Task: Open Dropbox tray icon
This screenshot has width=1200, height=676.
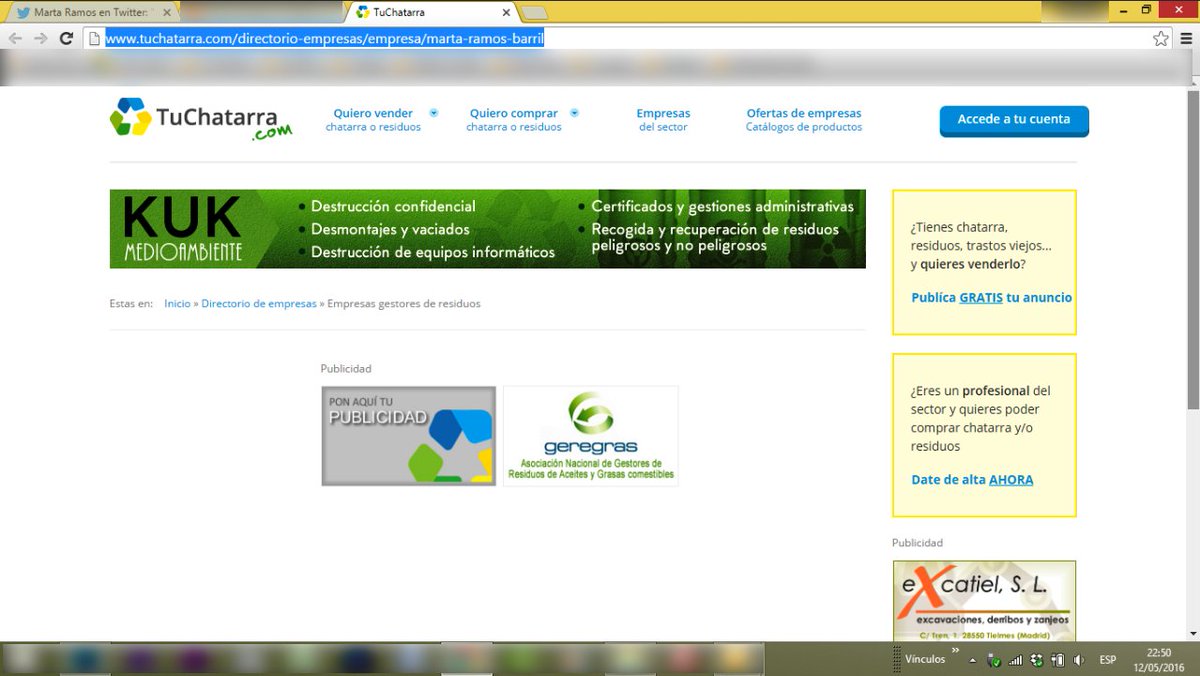Action: [1037, 661]
